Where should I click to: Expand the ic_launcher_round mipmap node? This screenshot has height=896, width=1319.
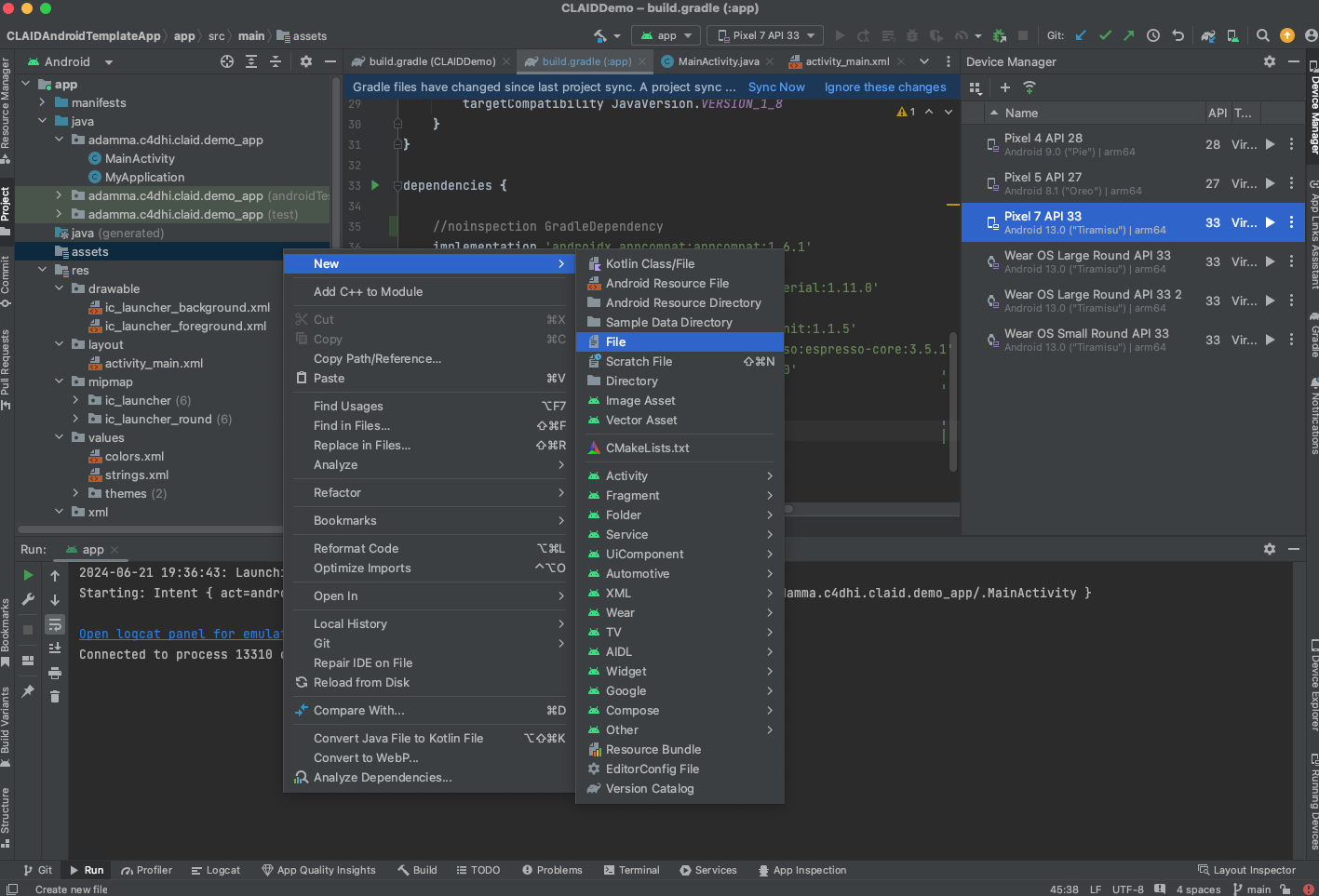click(x=75, y=419)
